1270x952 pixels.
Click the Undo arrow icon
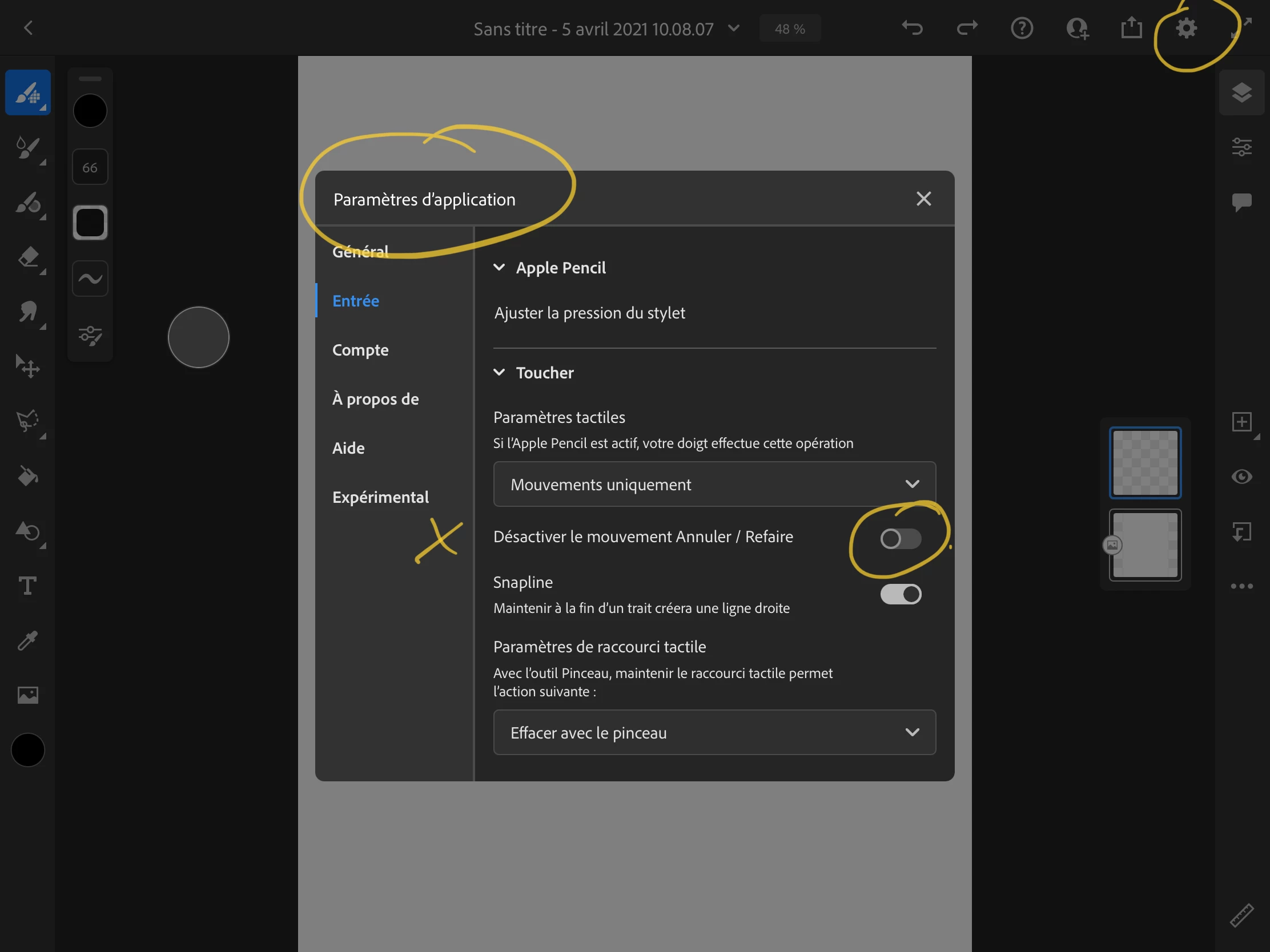(x=912, y=27)
